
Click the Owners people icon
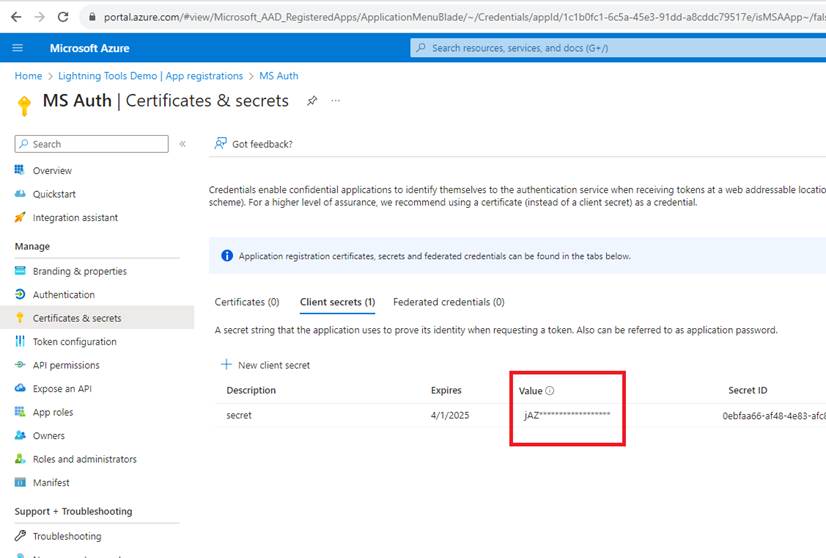pos(20,435)
